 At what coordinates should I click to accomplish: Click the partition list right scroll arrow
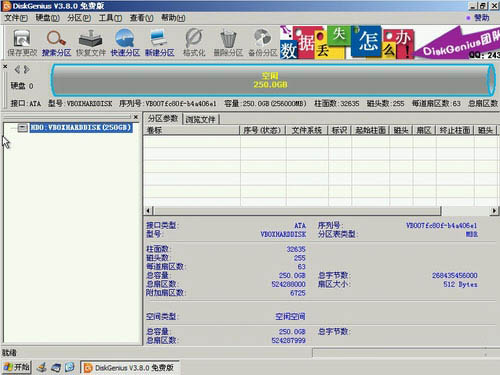(x=494, y=211)
